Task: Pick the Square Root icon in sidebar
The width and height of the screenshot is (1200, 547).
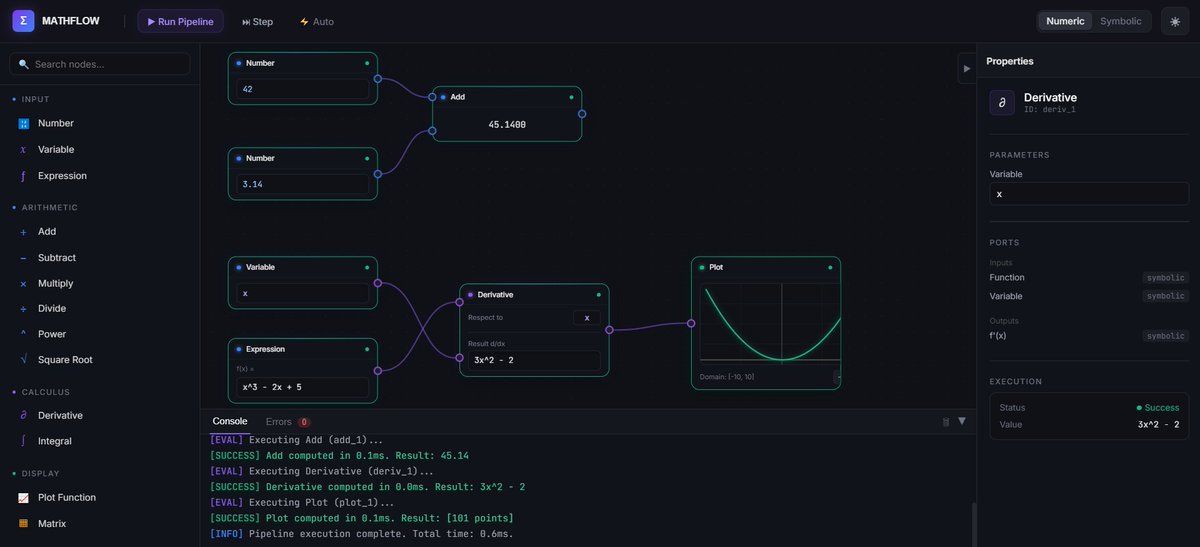Action: [x=24, y=360]
